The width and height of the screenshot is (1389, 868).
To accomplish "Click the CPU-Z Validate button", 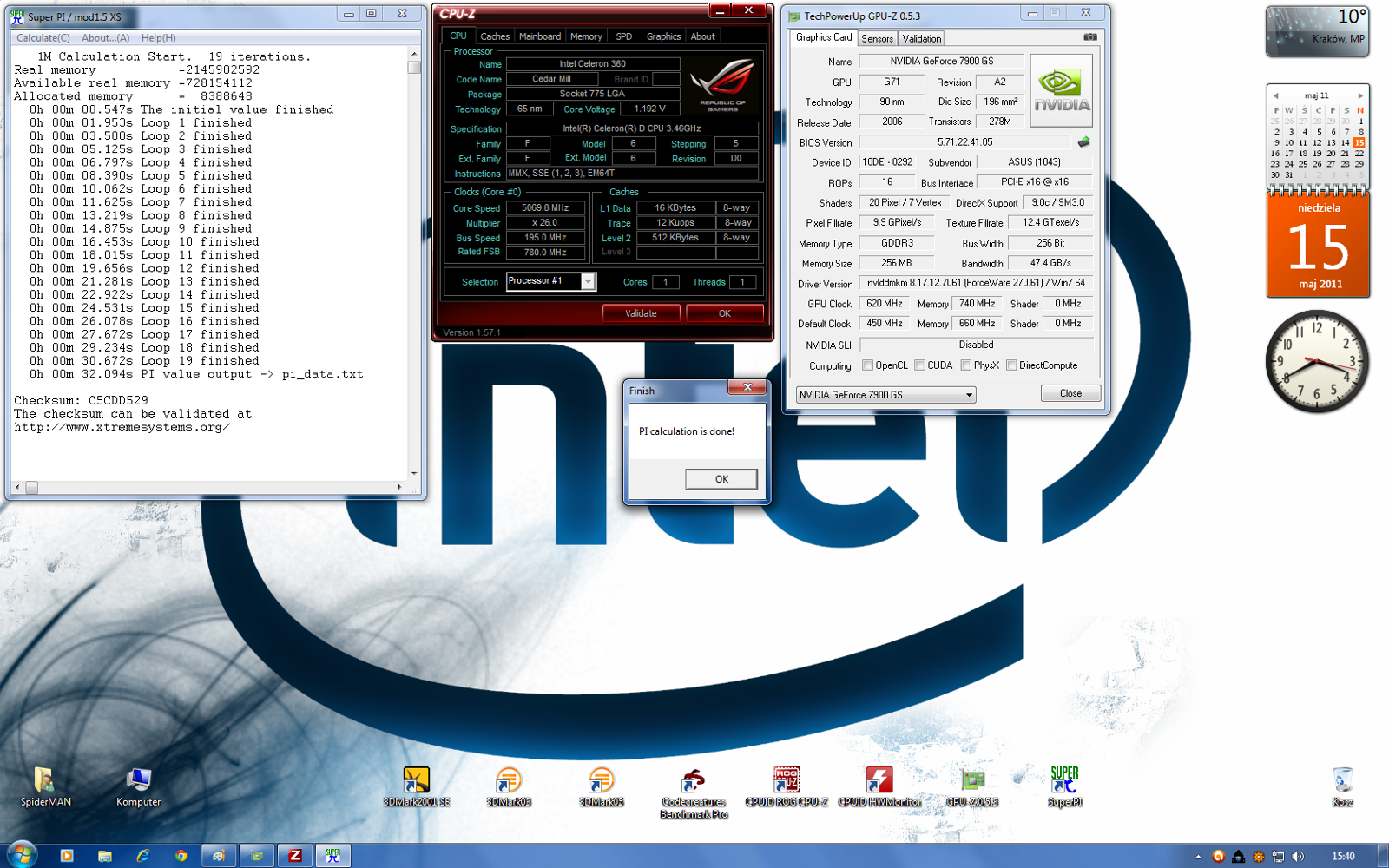I will [641, 313].
